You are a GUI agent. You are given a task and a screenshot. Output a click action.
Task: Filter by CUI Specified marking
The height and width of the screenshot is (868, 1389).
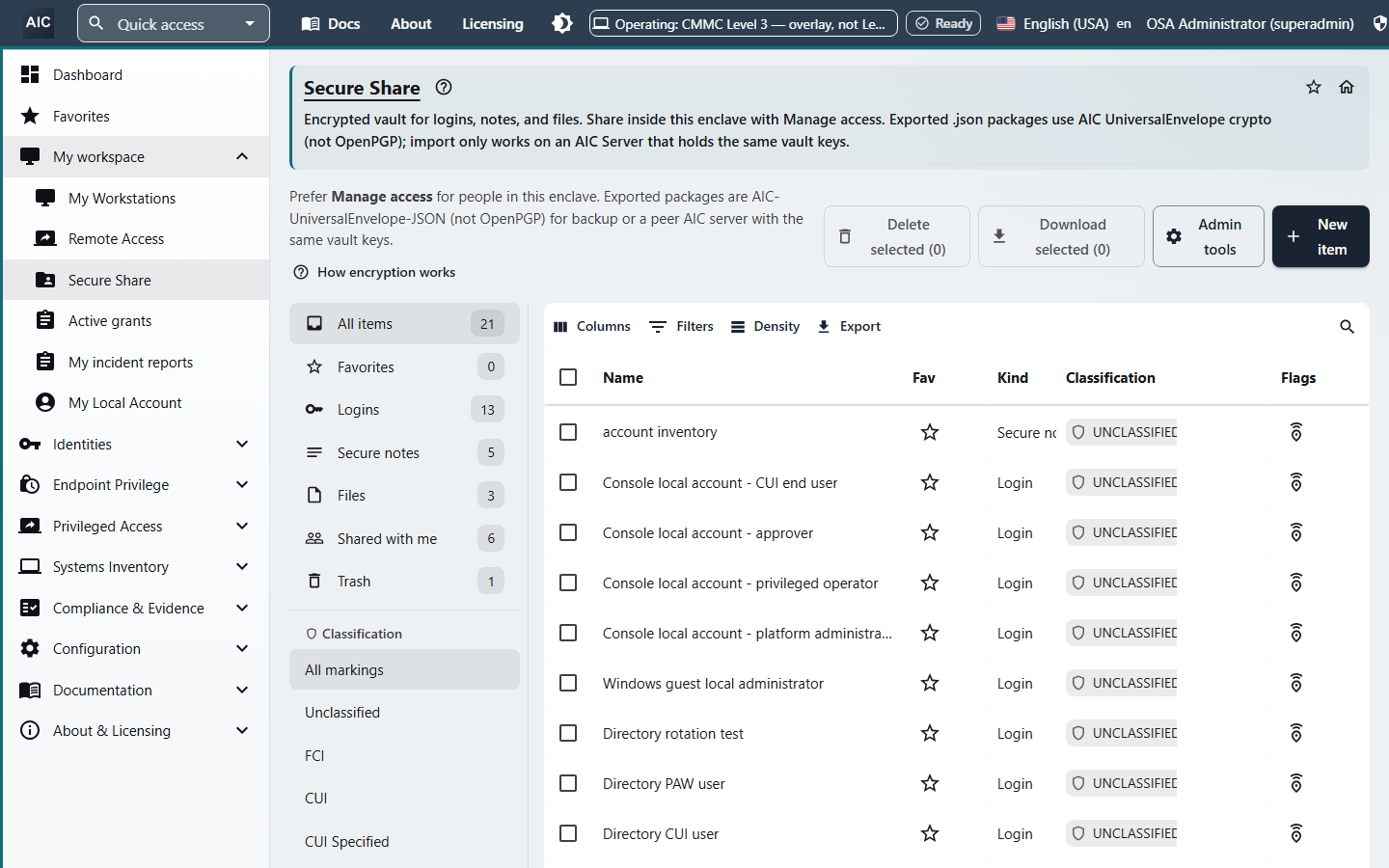coord(404,841)
